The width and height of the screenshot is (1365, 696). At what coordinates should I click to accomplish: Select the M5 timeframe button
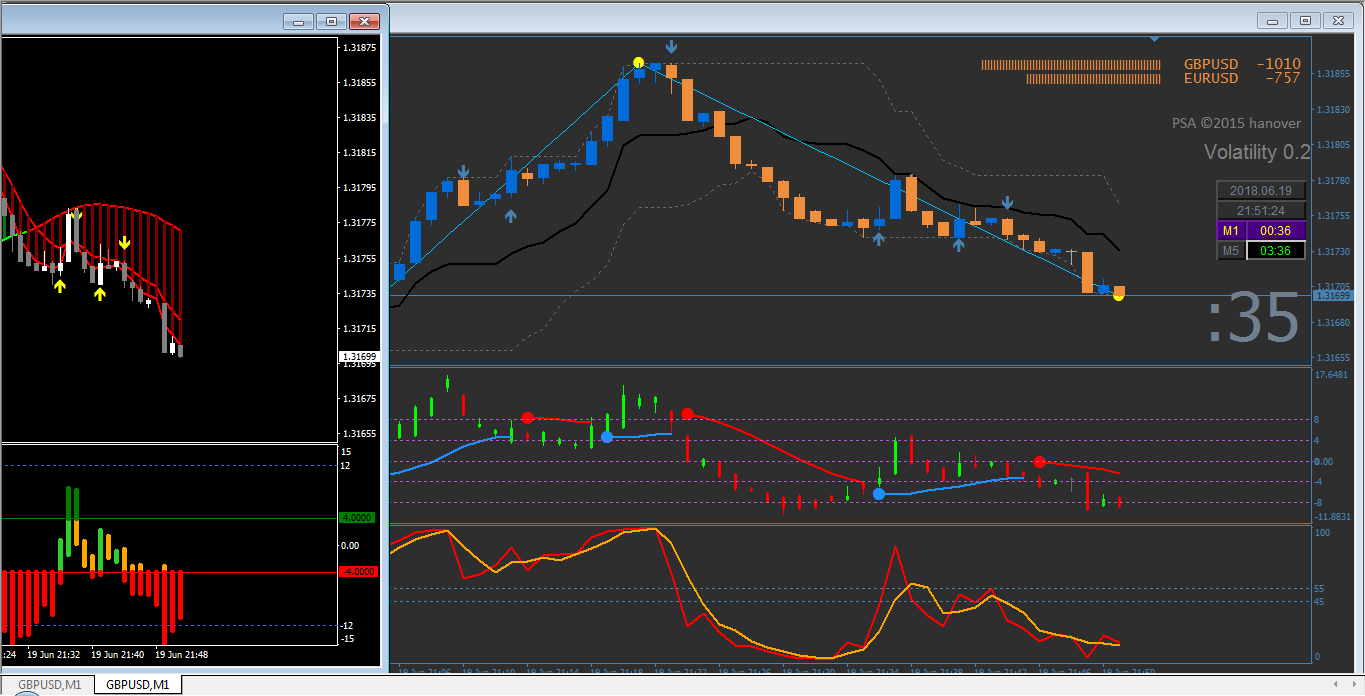point(1231,250)
